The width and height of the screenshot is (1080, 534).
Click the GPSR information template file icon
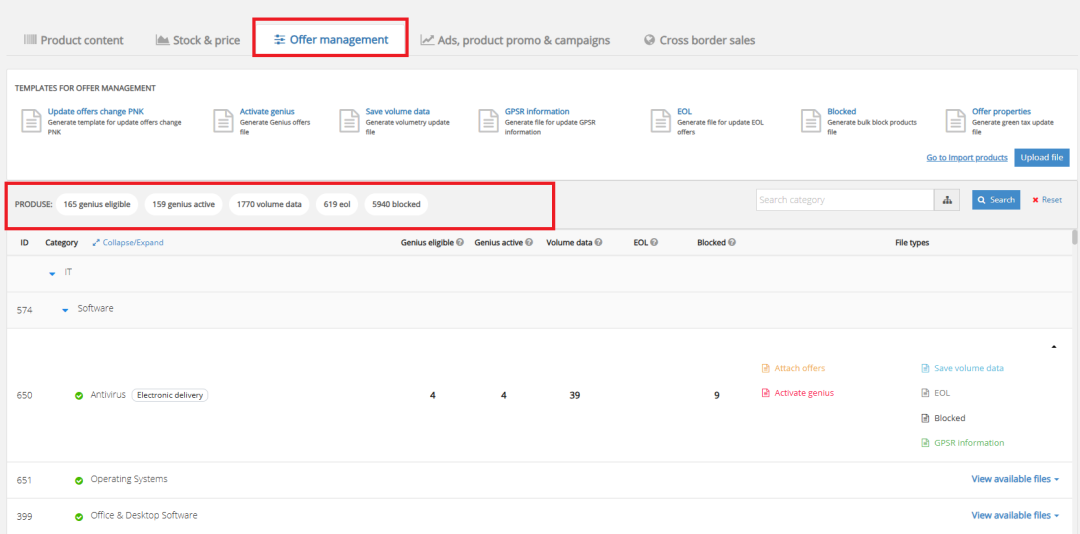487,121
